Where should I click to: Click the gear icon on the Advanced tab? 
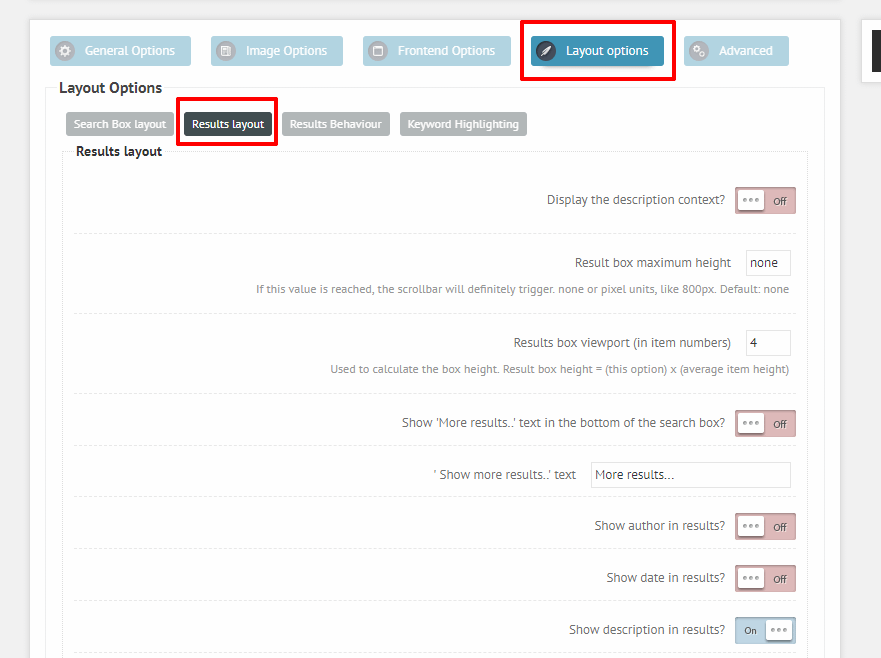701,50
